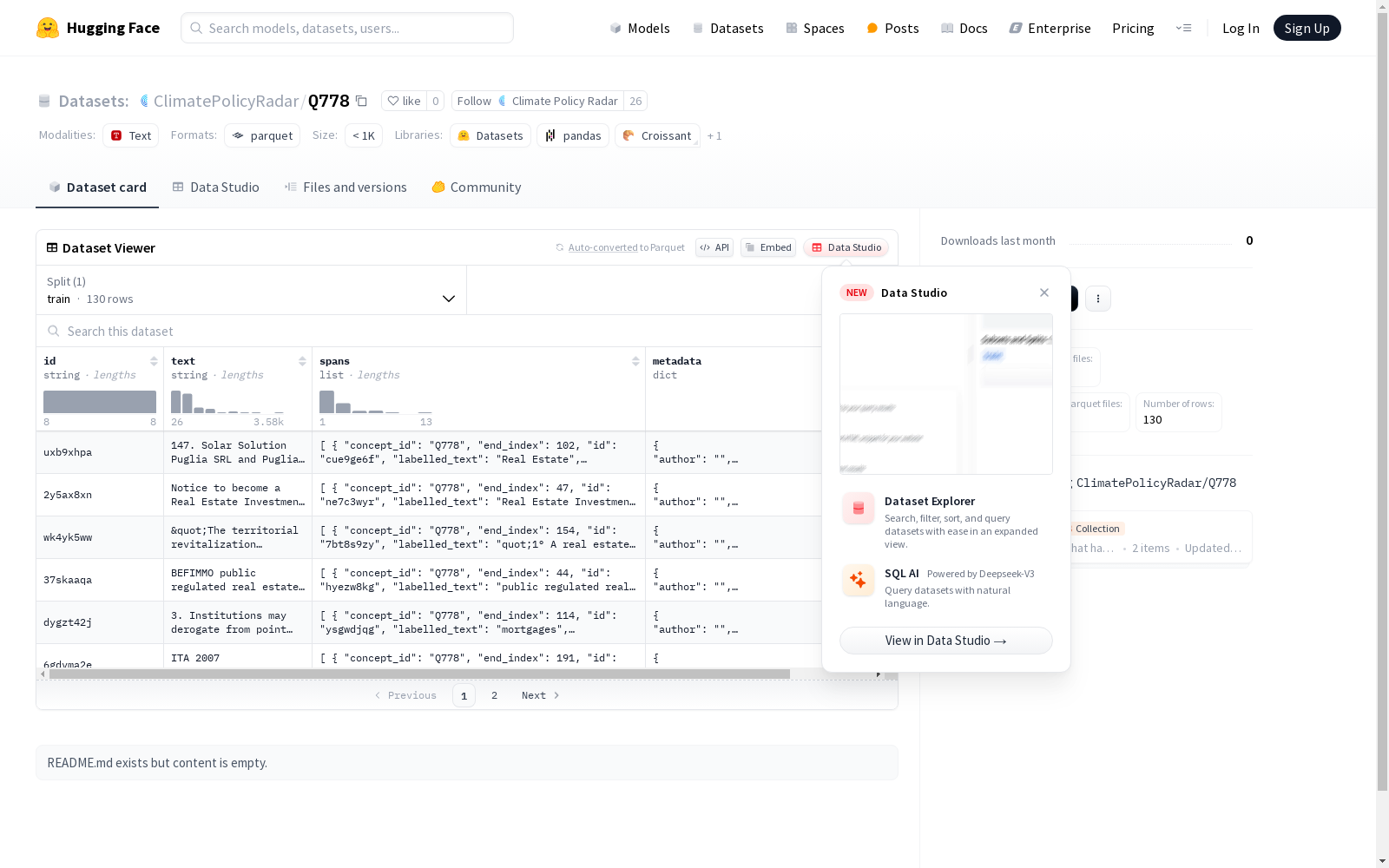The image size is (1389, 868).
Task: Filter by parquet format tag
Action: [262, 135]
